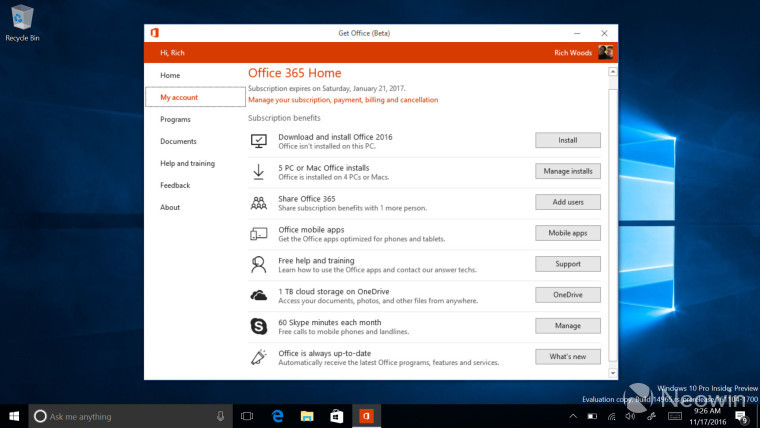Click the Office logo in title bar
Viewport: 760px width, 428px height.
pos(155,33)
